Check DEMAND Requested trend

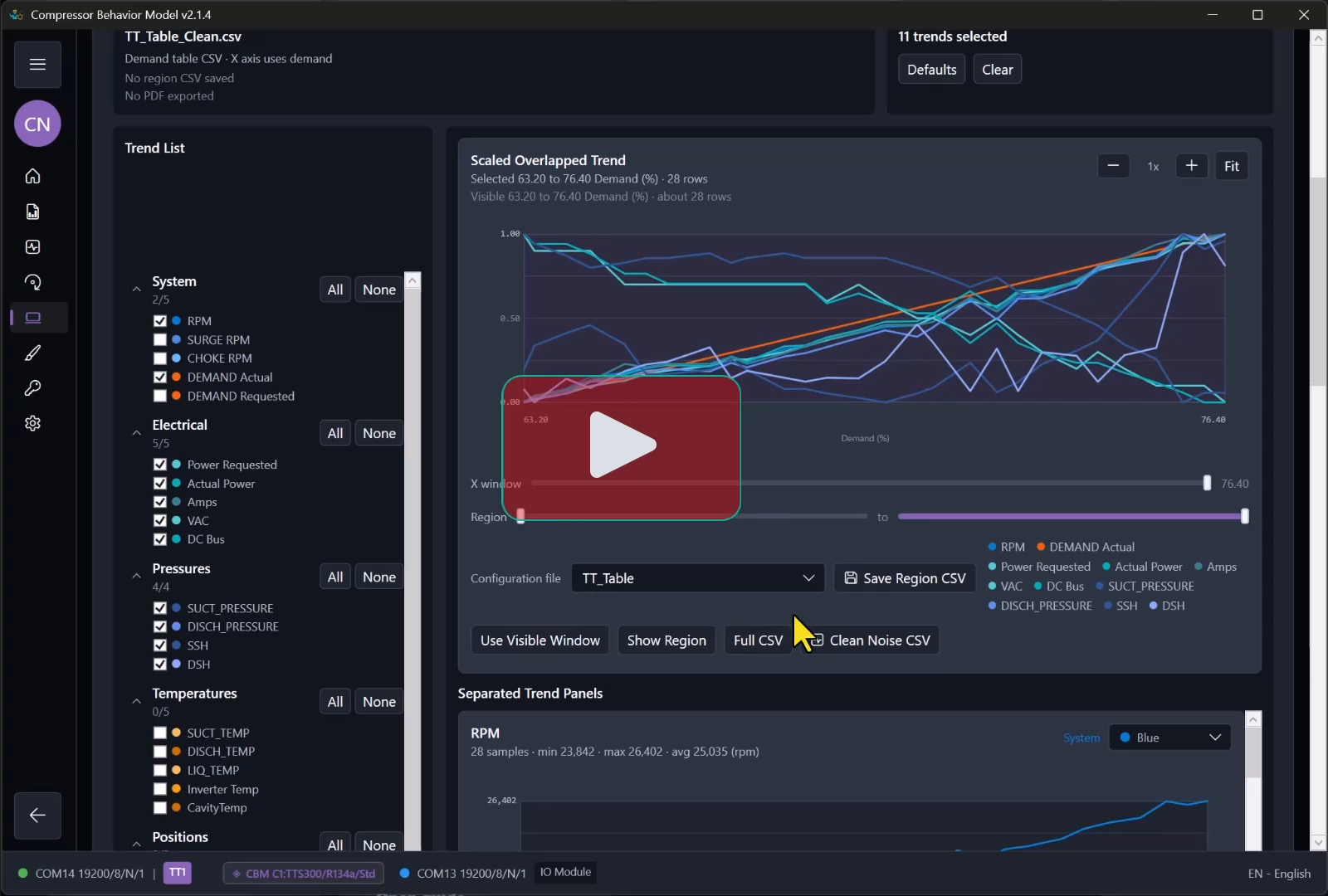(160, 397)
